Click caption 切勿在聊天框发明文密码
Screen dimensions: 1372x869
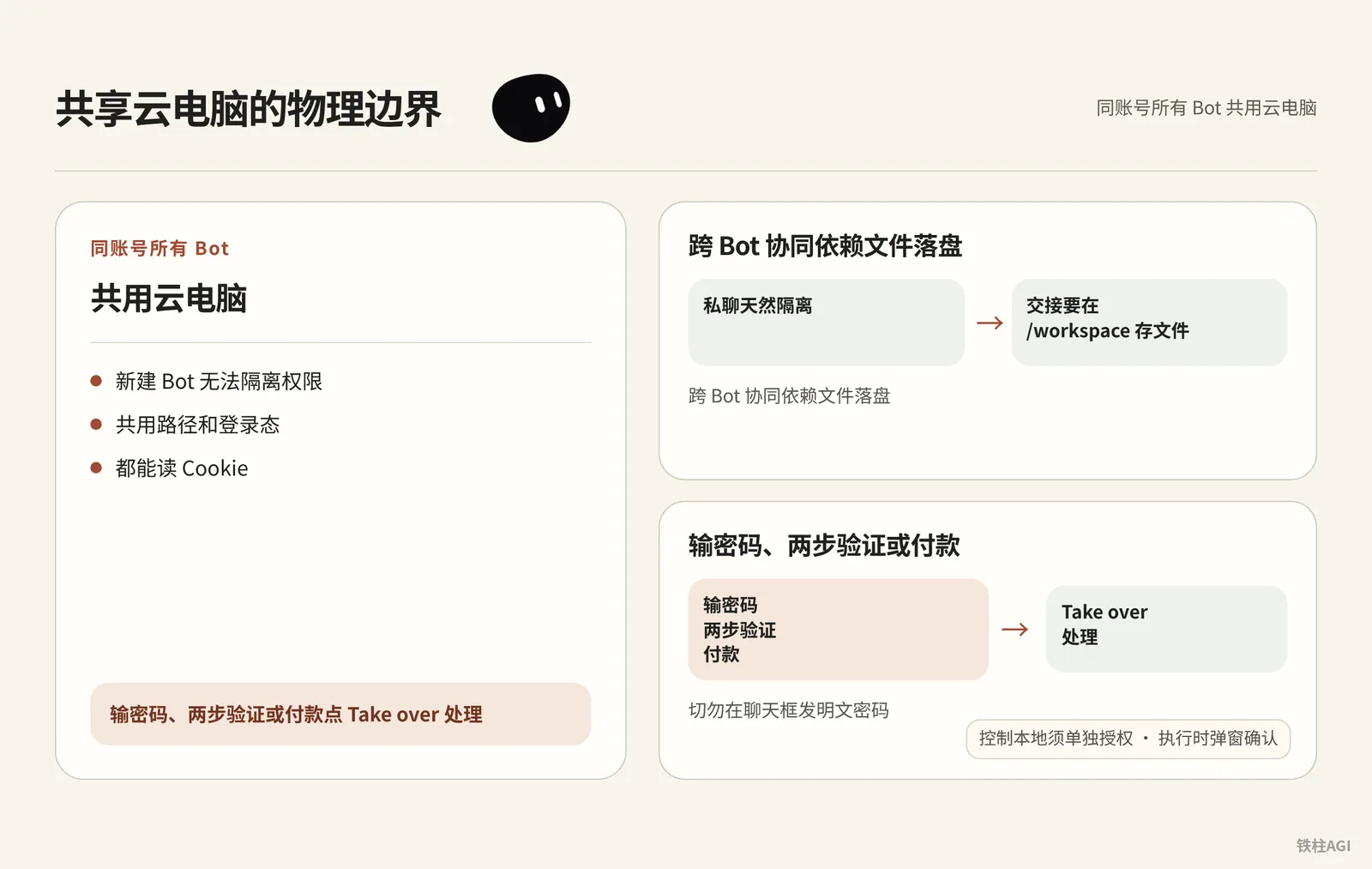coord(788,710)
